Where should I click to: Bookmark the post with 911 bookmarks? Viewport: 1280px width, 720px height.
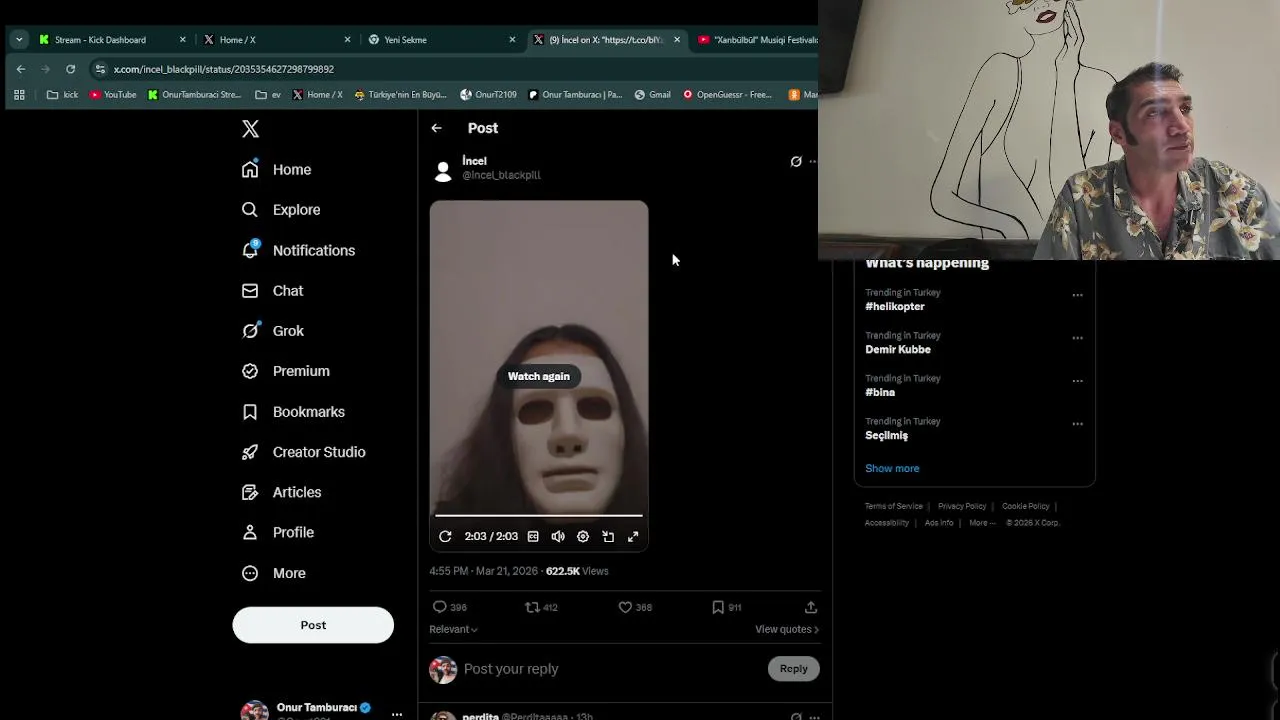coord(726,607)
